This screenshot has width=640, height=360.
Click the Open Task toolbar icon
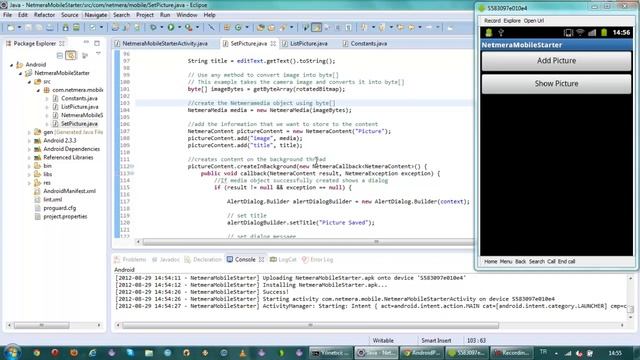coord(271,27)
